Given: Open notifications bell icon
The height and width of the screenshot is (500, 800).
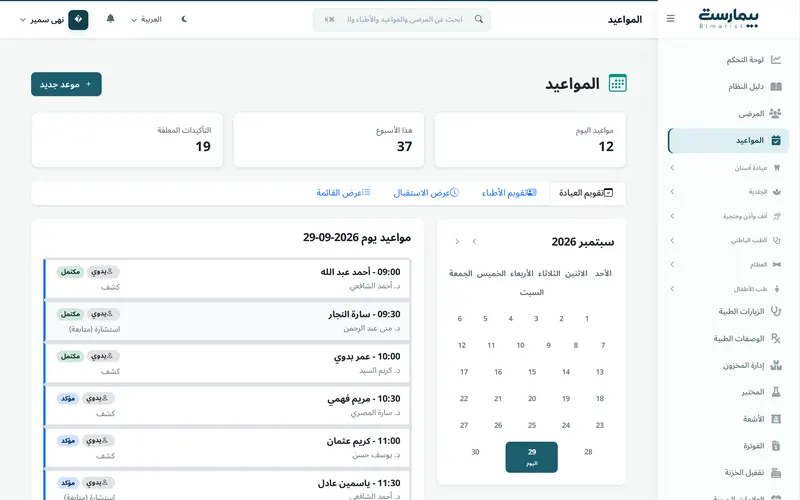Looking at the screenshot, I should [x=110, y=19].
